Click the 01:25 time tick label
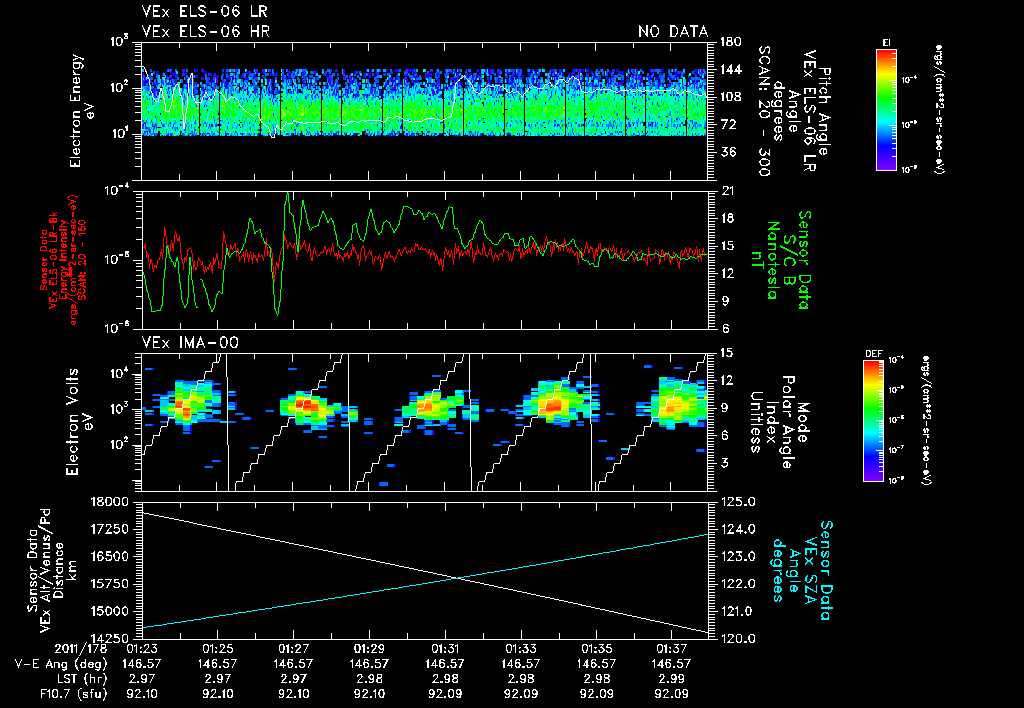This screenshot has width=1024, height=708. 217,651
